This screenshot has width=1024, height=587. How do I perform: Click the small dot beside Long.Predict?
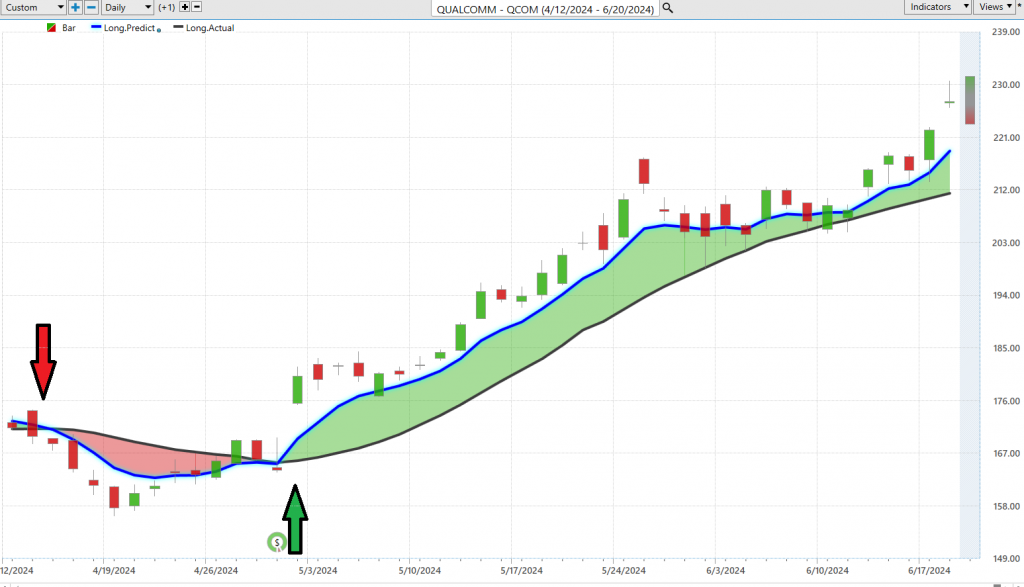point(159,30)
